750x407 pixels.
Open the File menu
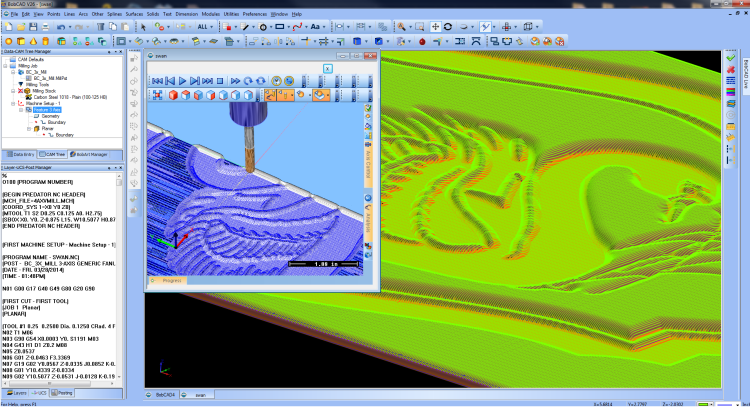point(14,14)
